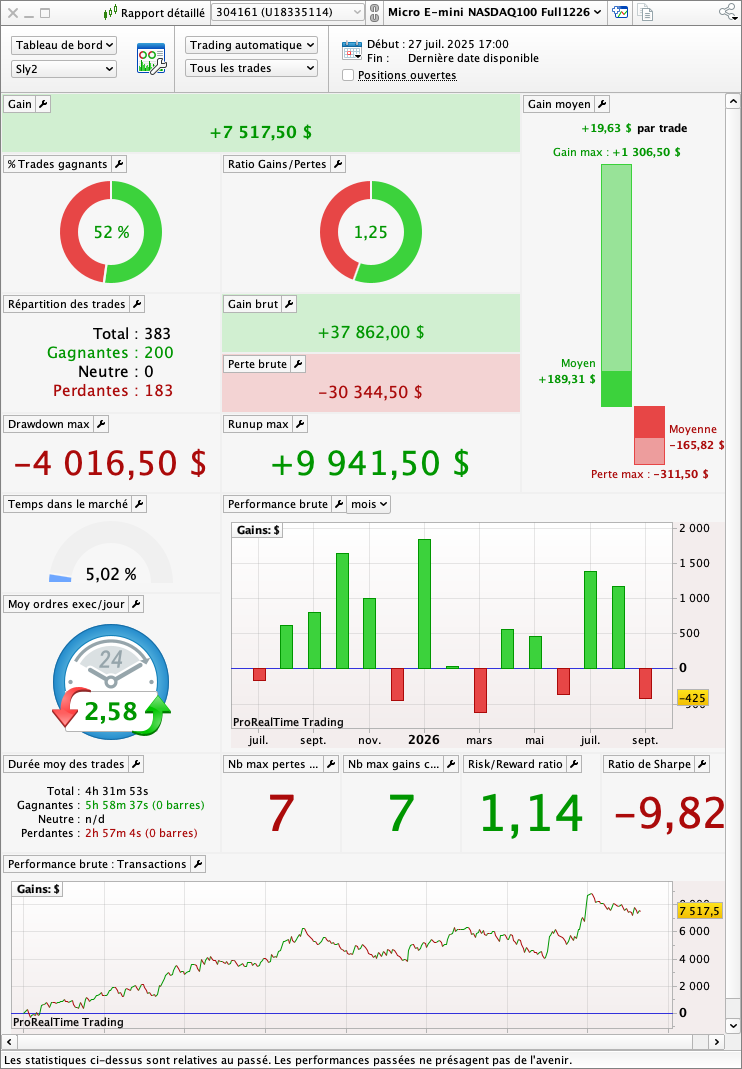Click the vertical scrollbar up arrow
The width and height of the screenshot is (742, 1069).
[x=733, y=102]
